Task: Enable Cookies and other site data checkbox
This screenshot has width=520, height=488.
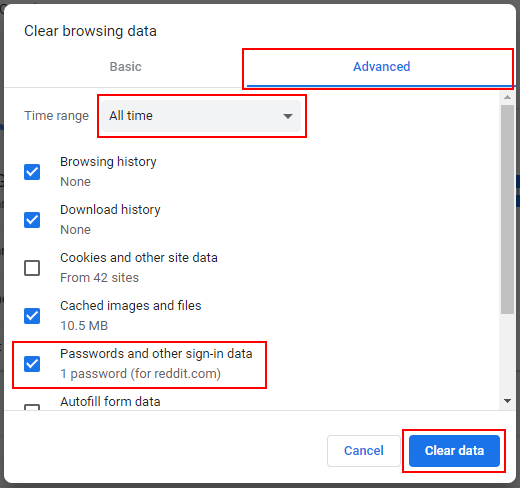Action: tap(32, 268)
